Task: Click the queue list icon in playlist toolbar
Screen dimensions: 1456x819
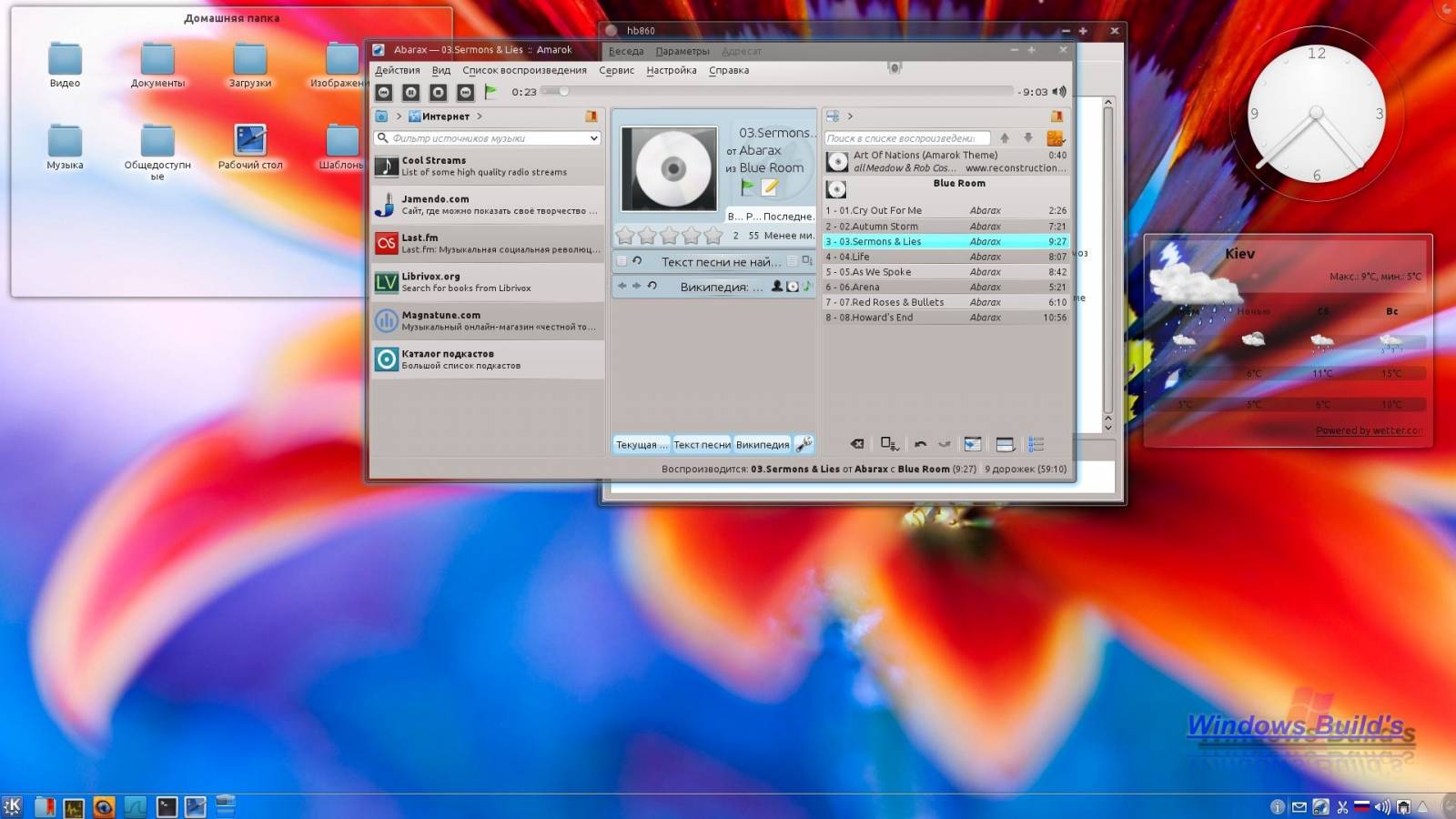Action: [1036, 444]
